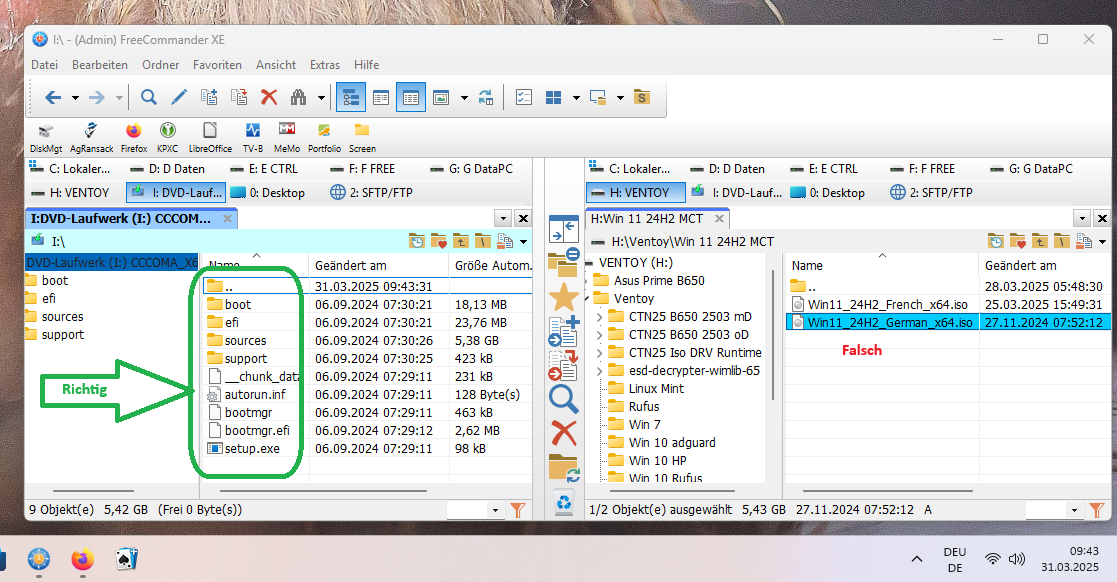The image size is (1117, 582).
Task: Close the I:DVD-Laufwerk tab
Action: point(227,219)
